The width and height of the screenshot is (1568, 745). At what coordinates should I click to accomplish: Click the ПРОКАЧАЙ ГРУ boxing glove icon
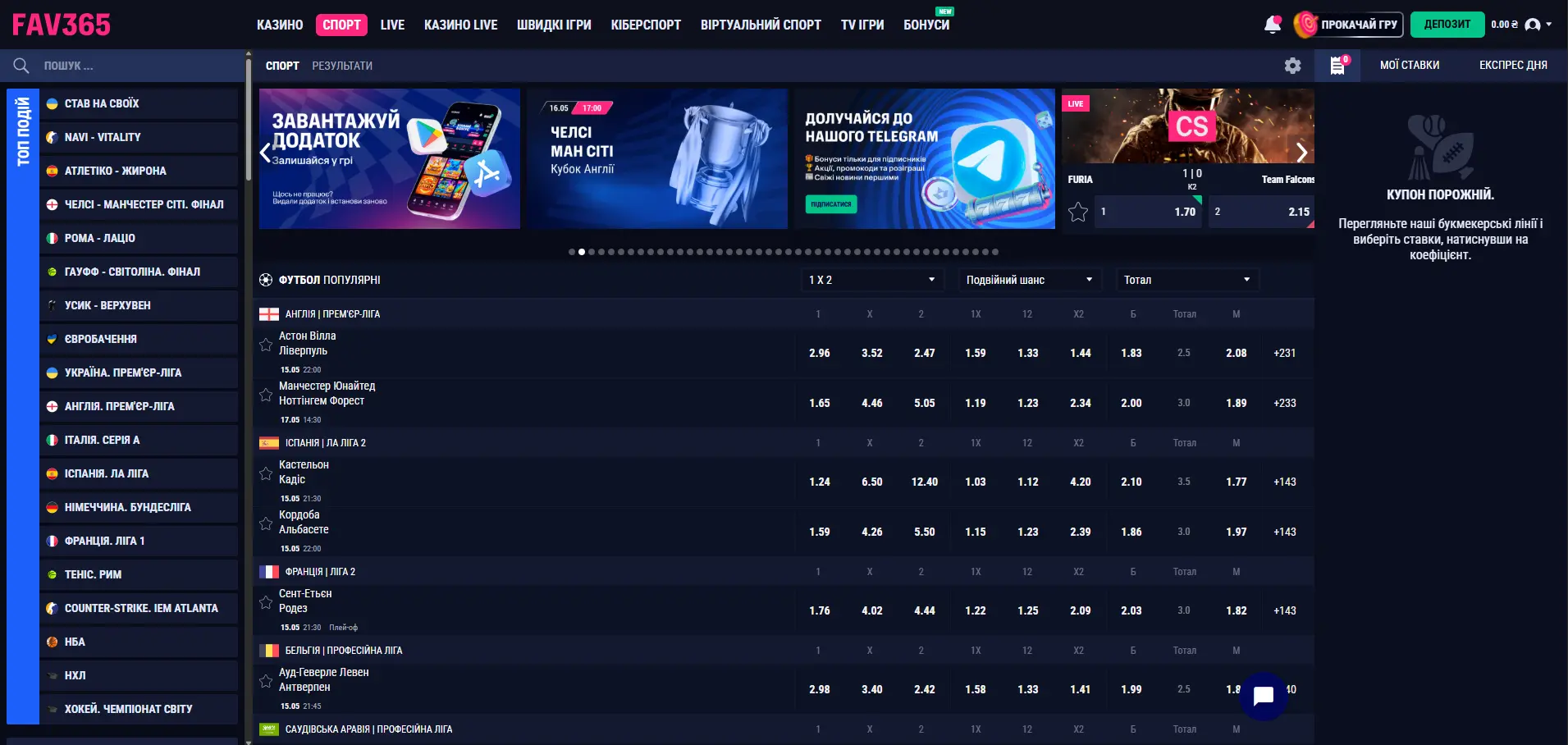click(x=1305, y=25)
